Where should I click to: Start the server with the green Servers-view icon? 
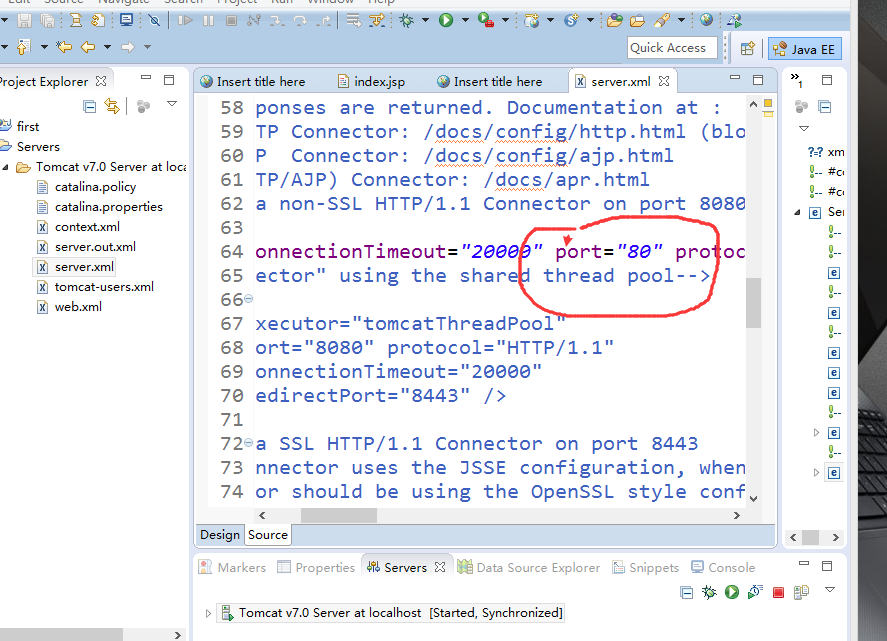tap(732, 592)
